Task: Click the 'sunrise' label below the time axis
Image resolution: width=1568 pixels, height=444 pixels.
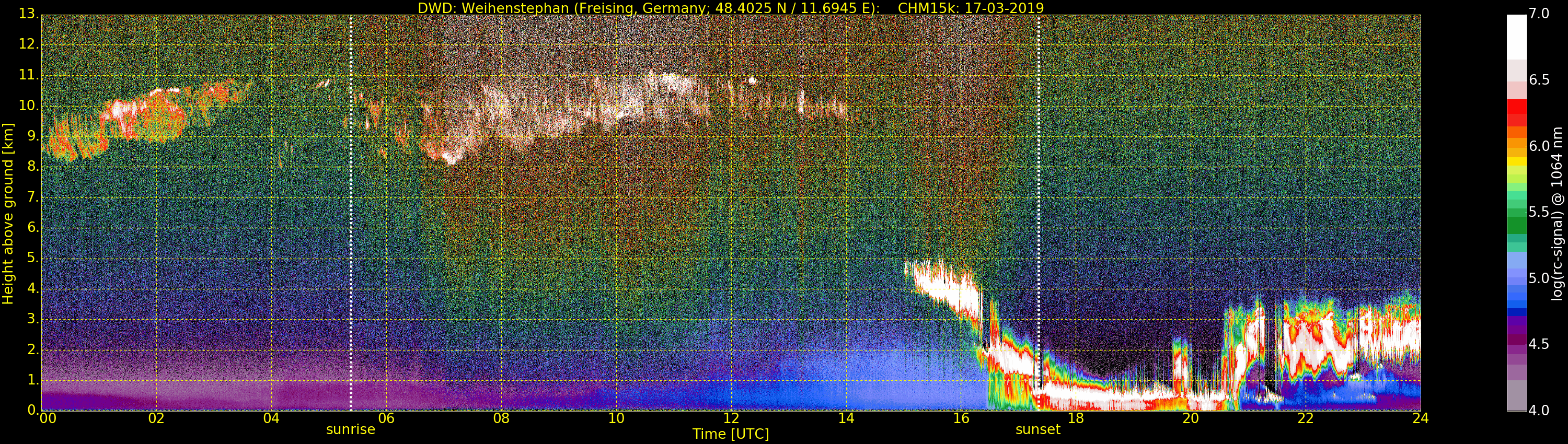Action: click(x=351, y=429)
